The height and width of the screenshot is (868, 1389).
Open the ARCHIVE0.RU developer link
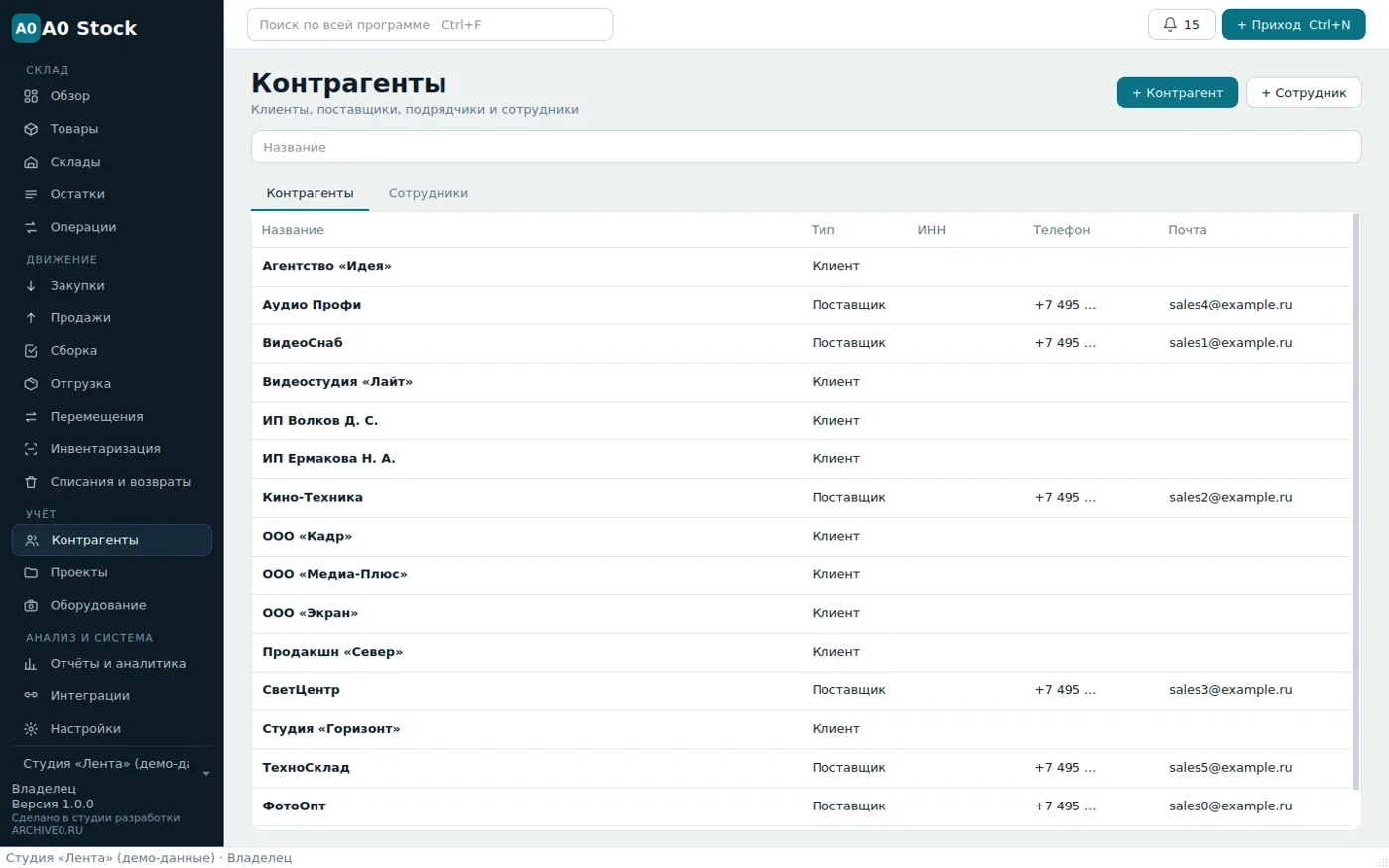pos(48,830)
